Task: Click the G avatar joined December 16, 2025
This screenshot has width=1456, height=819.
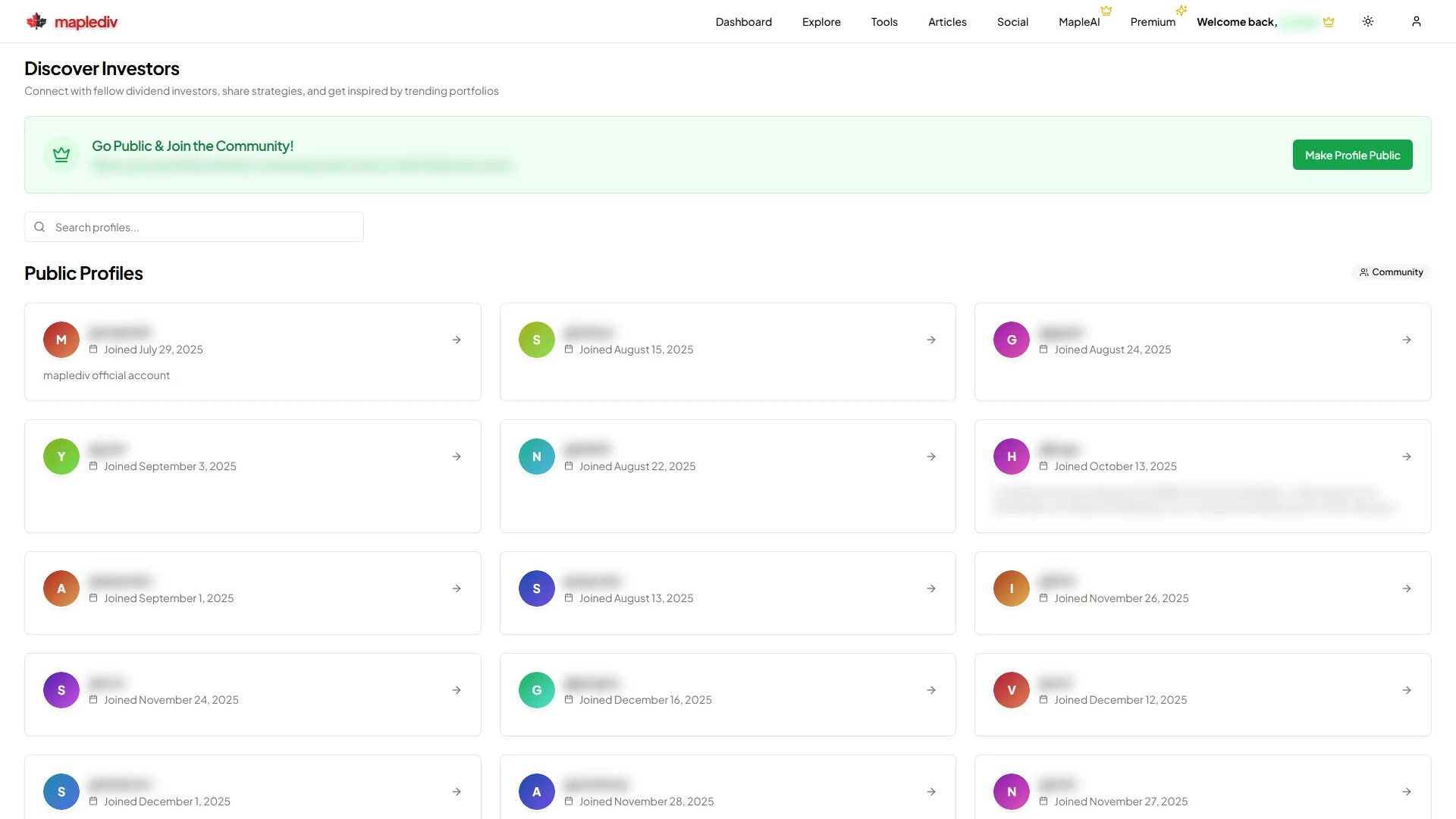Action: tap(537, 690)
